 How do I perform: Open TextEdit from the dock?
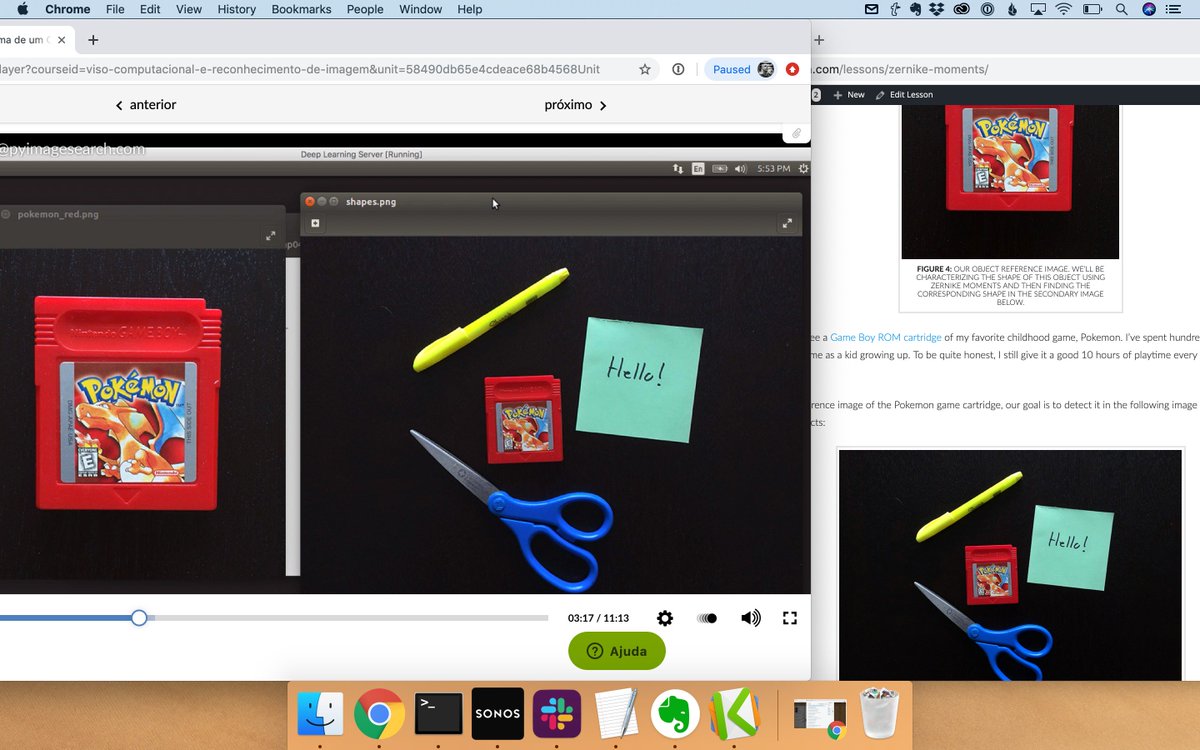(616, 715)
